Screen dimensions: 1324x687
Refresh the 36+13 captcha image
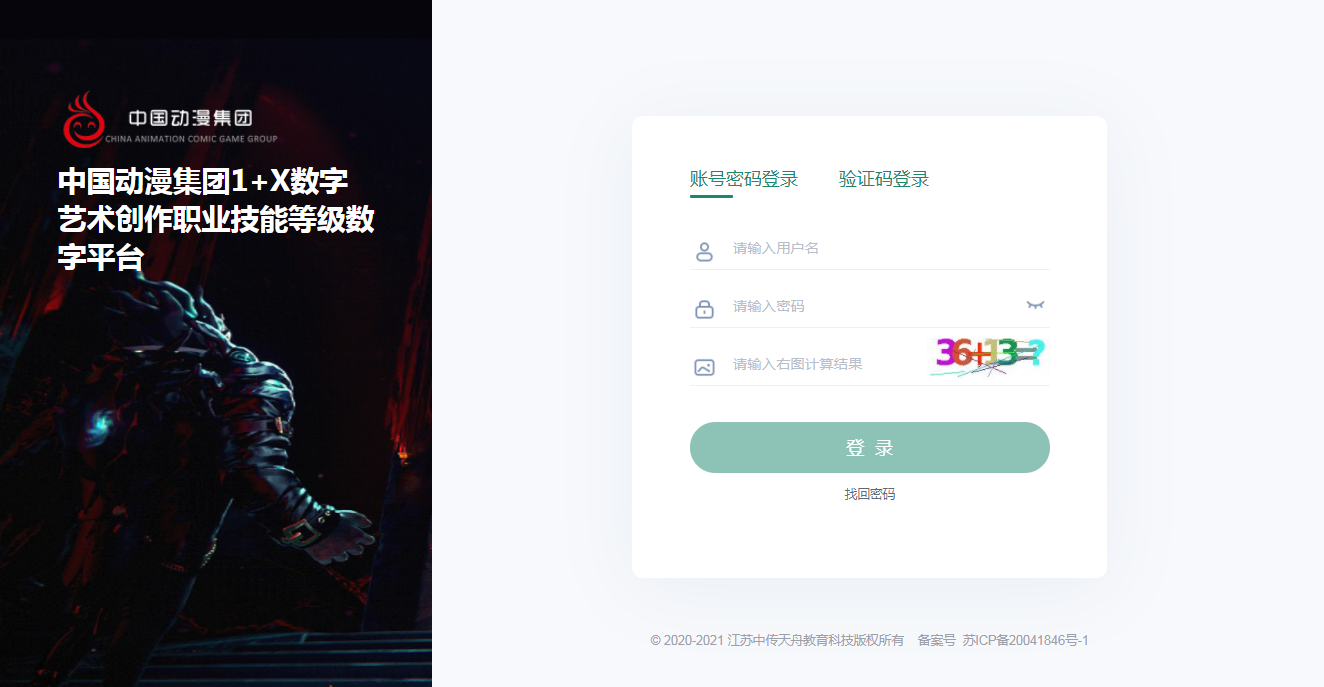click(988, 357)
